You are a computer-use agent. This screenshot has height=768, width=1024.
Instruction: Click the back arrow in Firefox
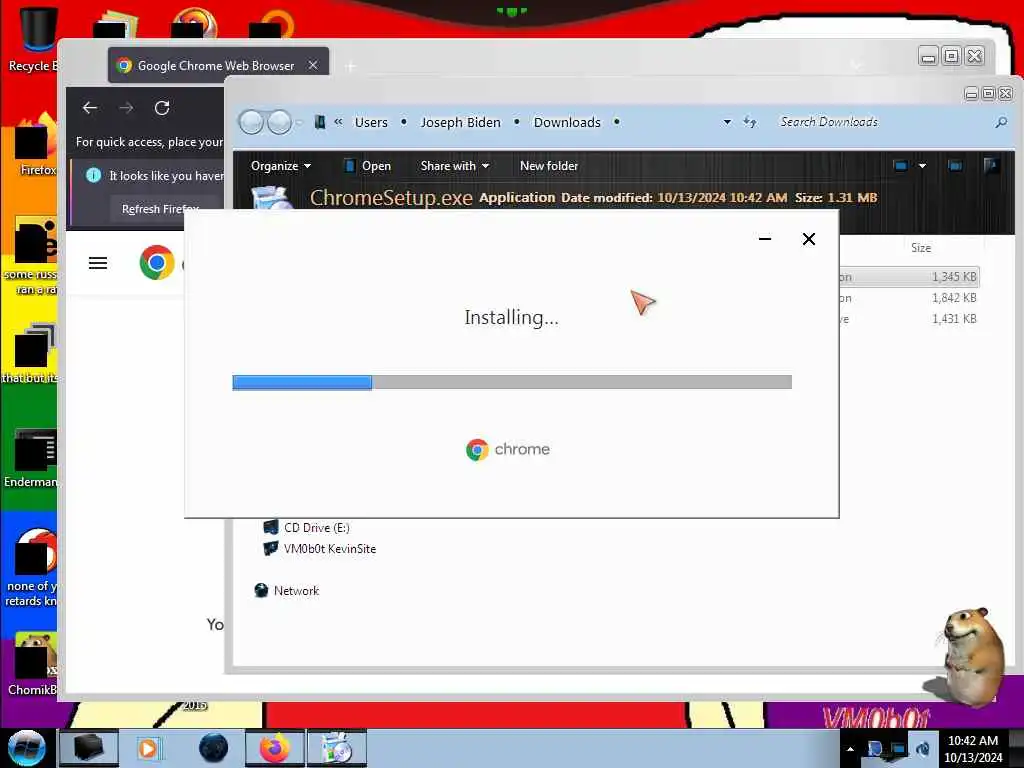coord(90,108)
